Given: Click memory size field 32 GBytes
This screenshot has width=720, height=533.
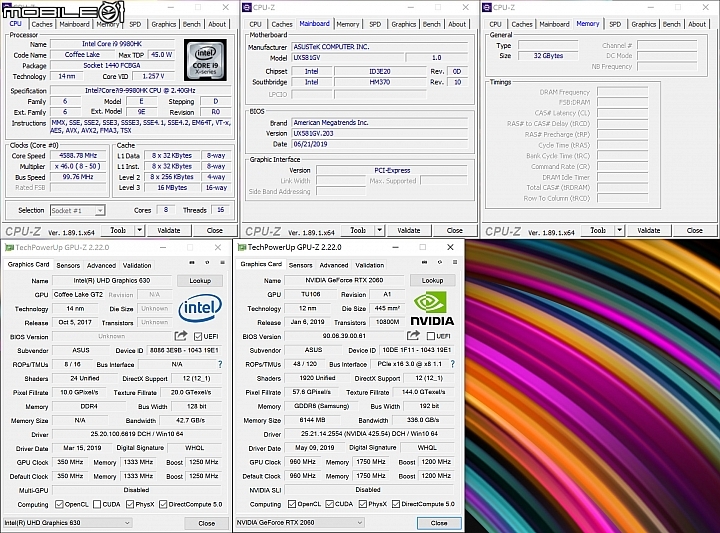Looking at the screenshot, I should coord(548,56).
